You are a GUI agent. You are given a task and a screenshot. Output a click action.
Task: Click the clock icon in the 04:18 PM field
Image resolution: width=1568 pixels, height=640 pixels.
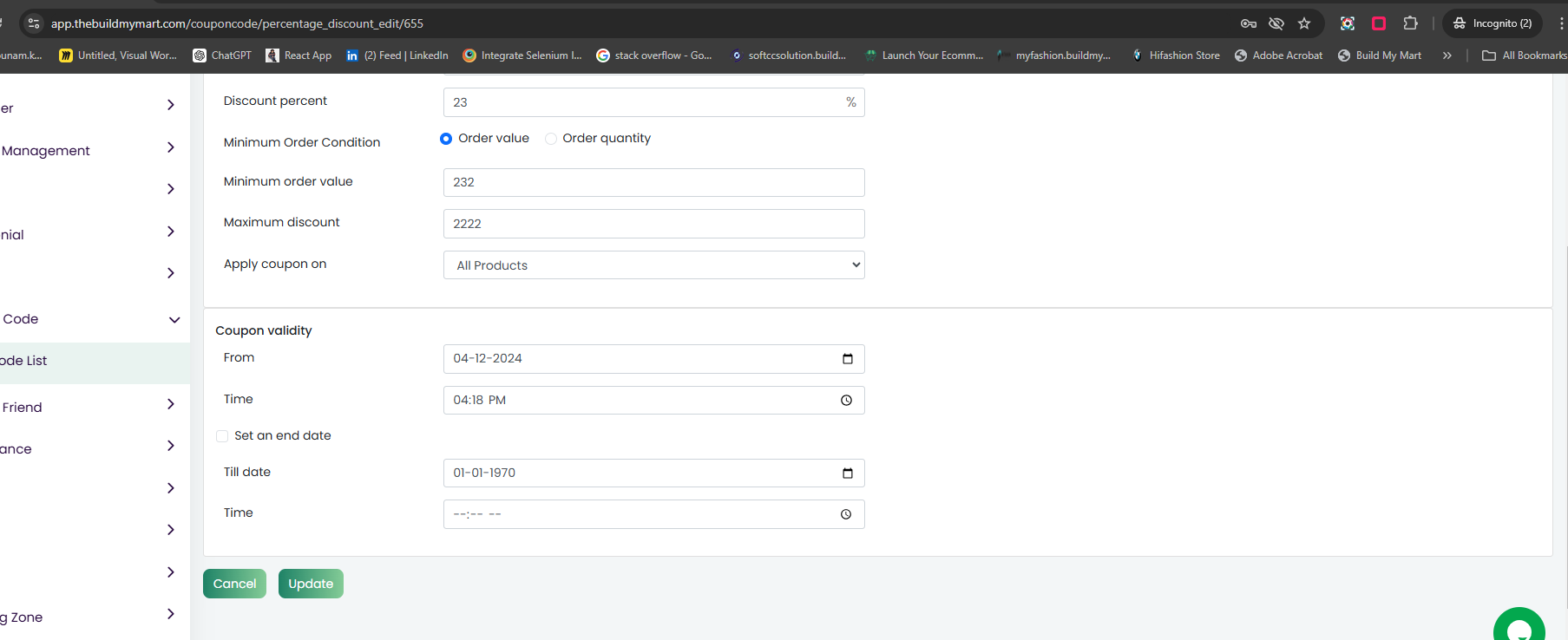click(847, 400)
